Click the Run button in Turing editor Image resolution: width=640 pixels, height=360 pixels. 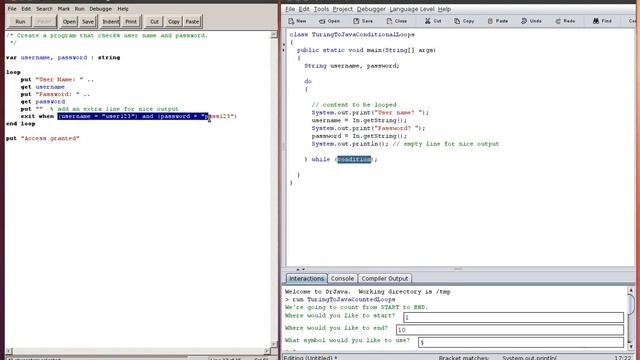tap(20, 22)
